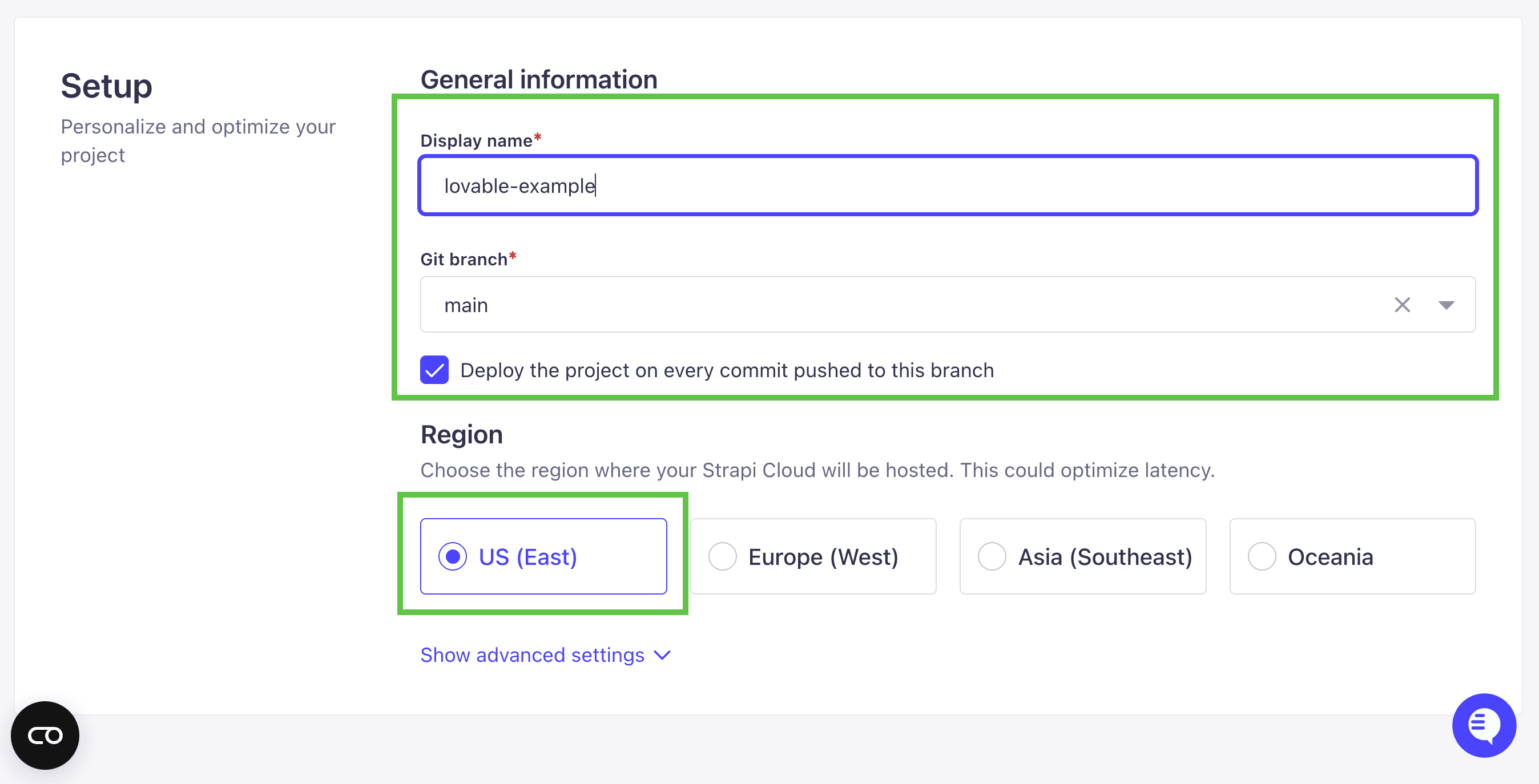Click 'Deploy the project on every commit' label
Image resolution: width=1539 pixels, height=784 pixels.
[x=727, y=370]
